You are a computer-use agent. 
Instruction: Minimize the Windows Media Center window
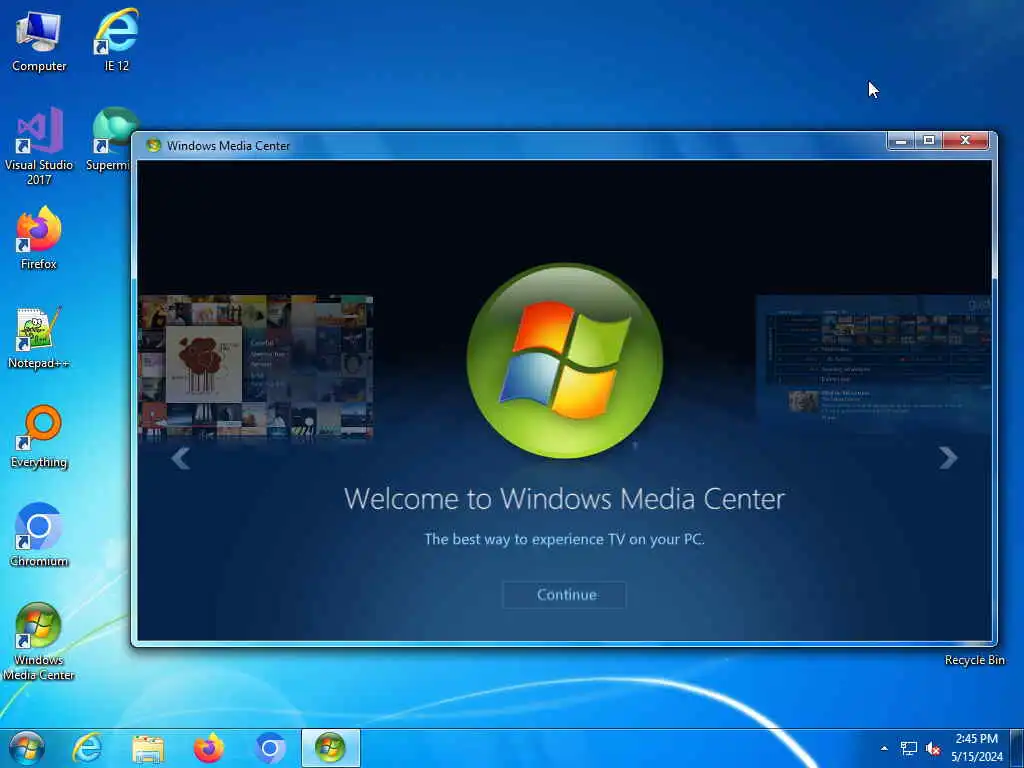(x=901, y=140)
